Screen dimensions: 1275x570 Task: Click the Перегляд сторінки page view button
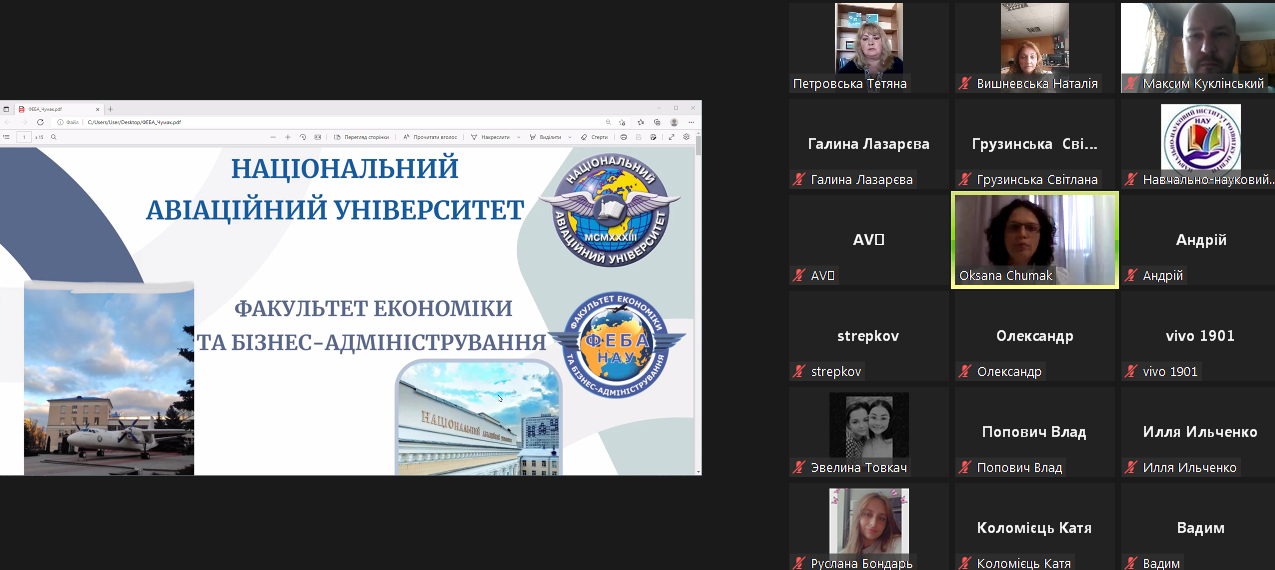click(360, 137)
